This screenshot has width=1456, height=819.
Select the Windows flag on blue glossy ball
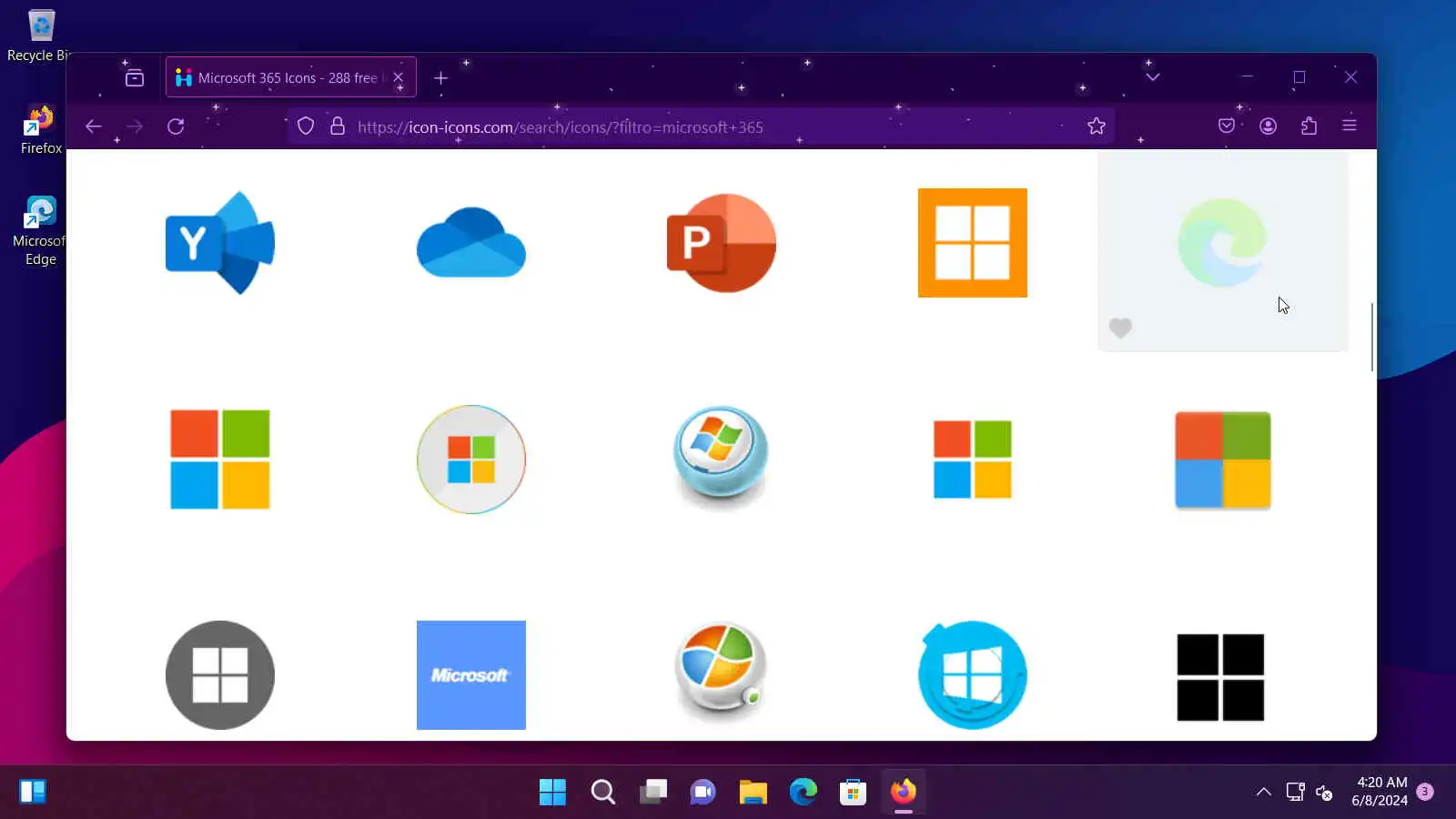[722, 458]
